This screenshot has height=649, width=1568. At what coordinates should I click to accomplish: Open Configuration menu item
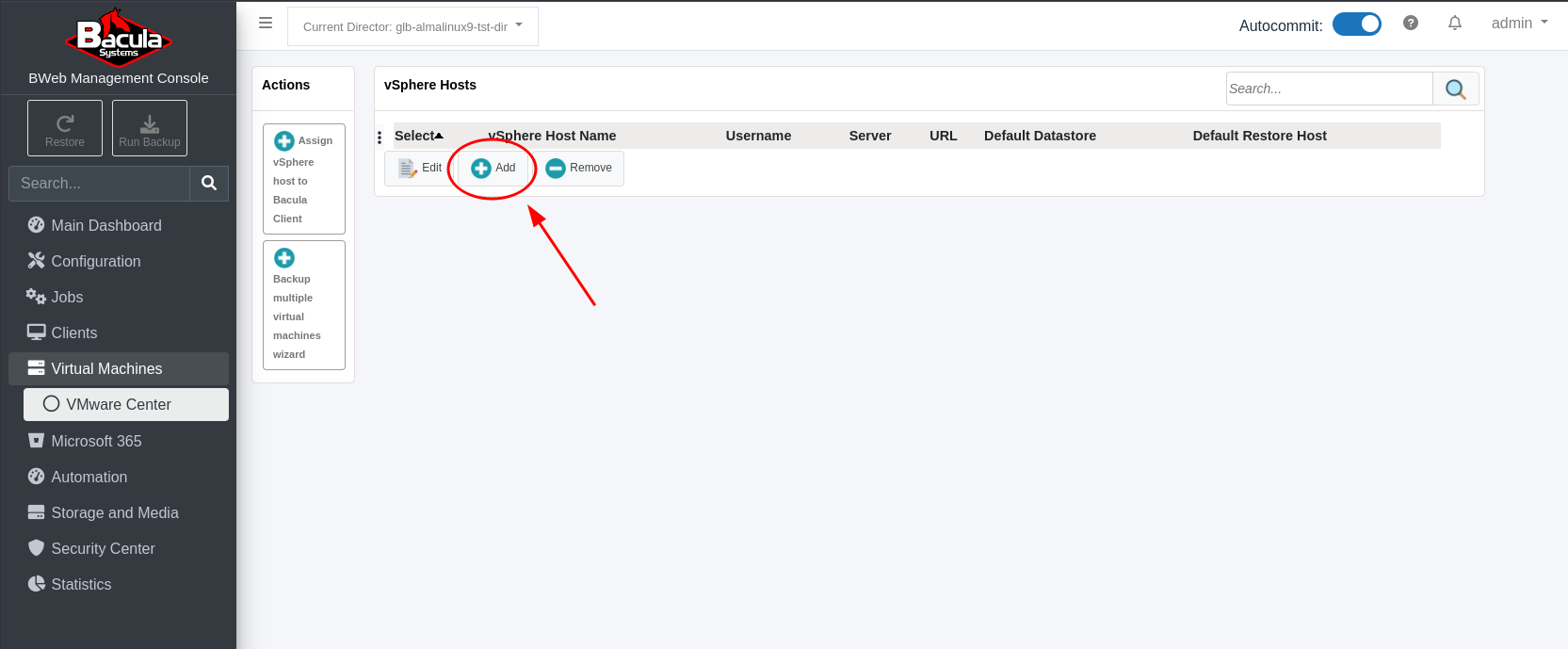click(119, 261)
